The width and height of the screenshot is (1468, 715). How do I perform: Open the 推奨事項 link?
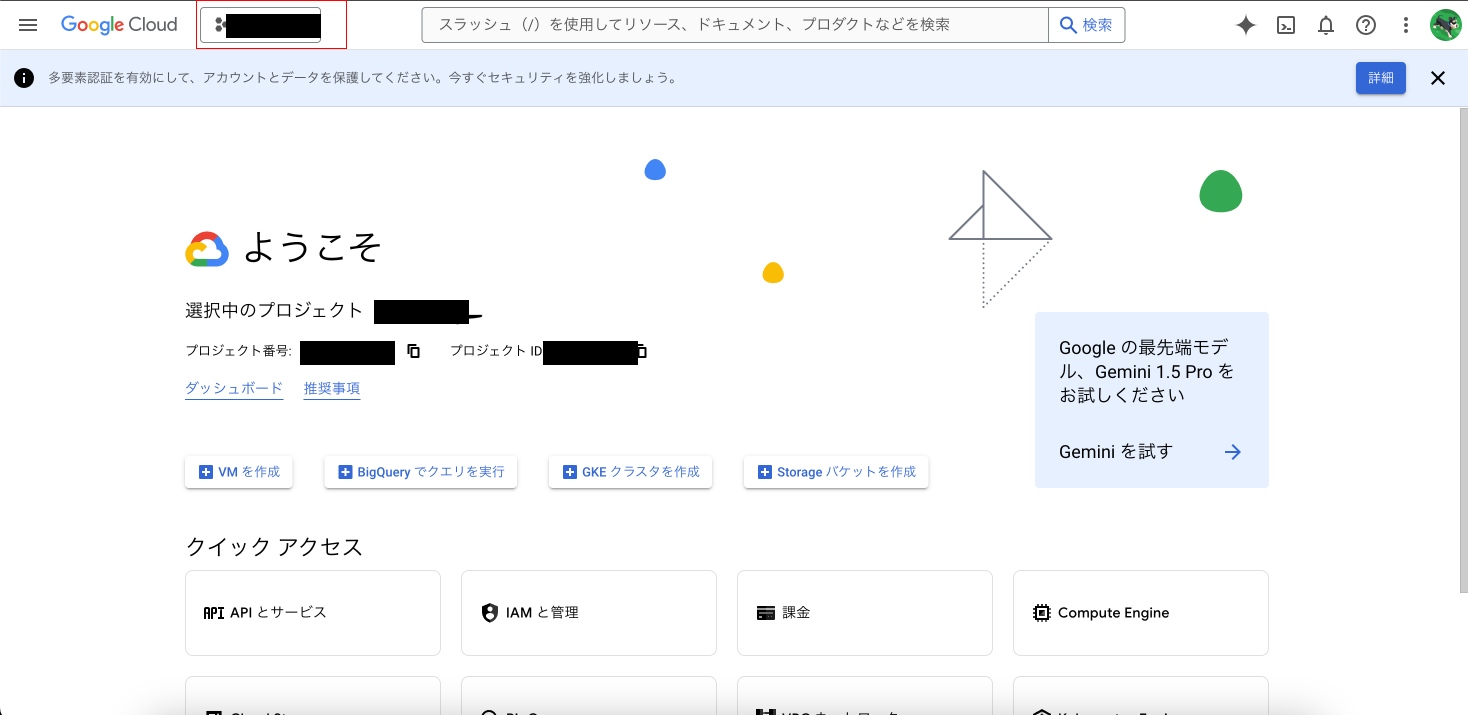pos(332,388)
